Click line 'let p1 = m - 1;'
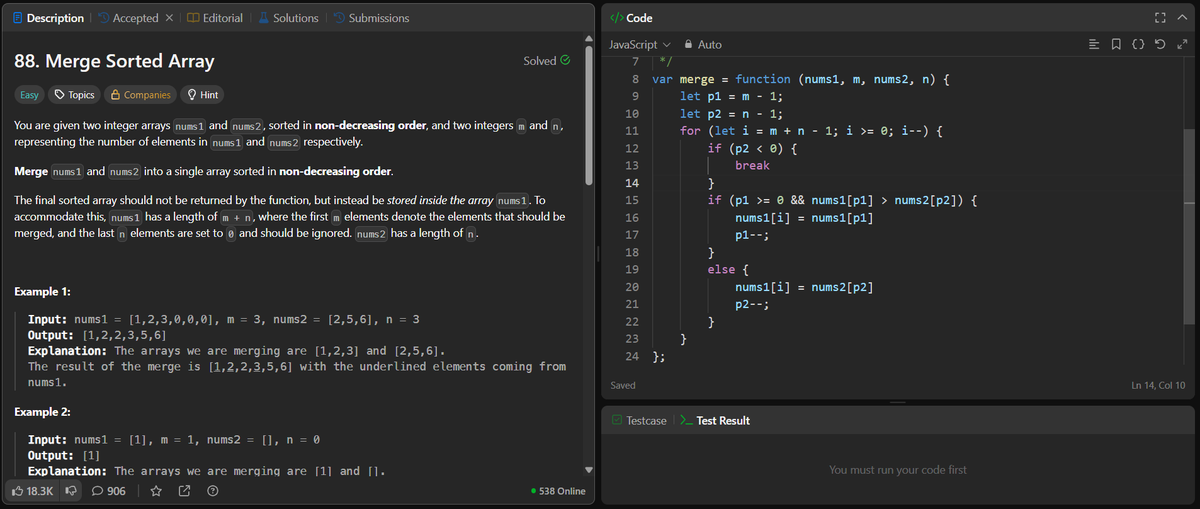1200x509 pixels. tap(731, 96)
